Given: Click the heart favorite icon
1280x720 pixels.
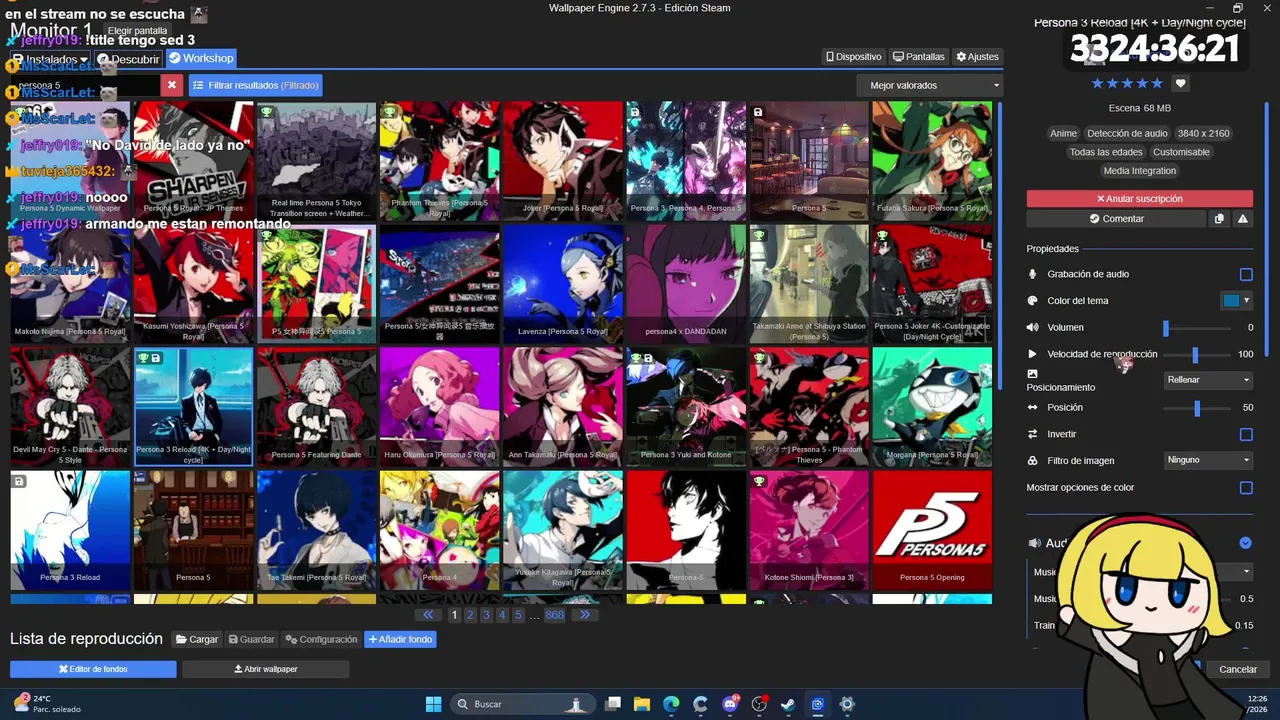Looking at the screenshot, I should [x=1180, y=84].
